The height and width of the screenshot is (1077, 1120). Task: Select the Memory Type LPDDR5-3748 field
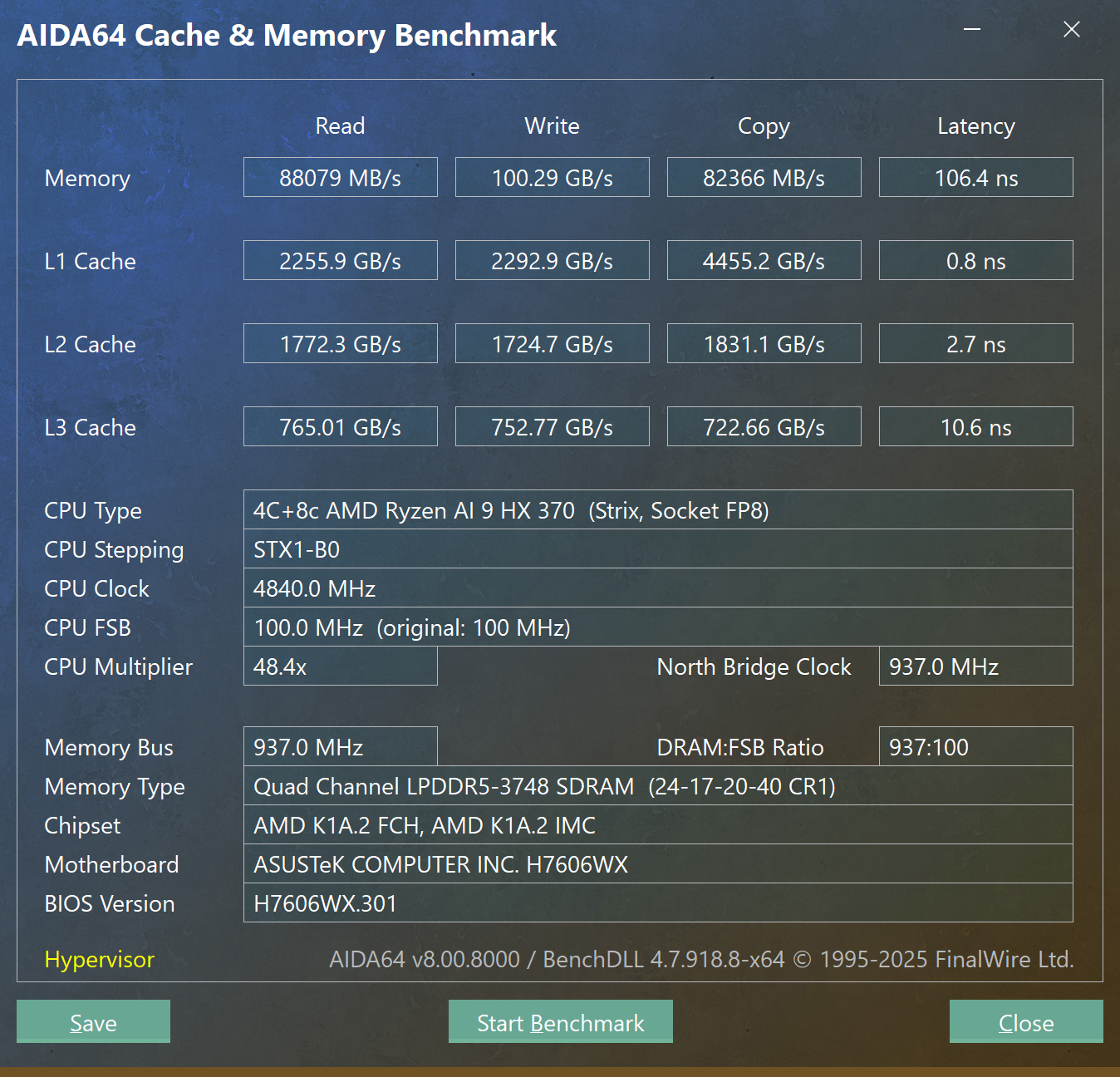tap(658, 785)
